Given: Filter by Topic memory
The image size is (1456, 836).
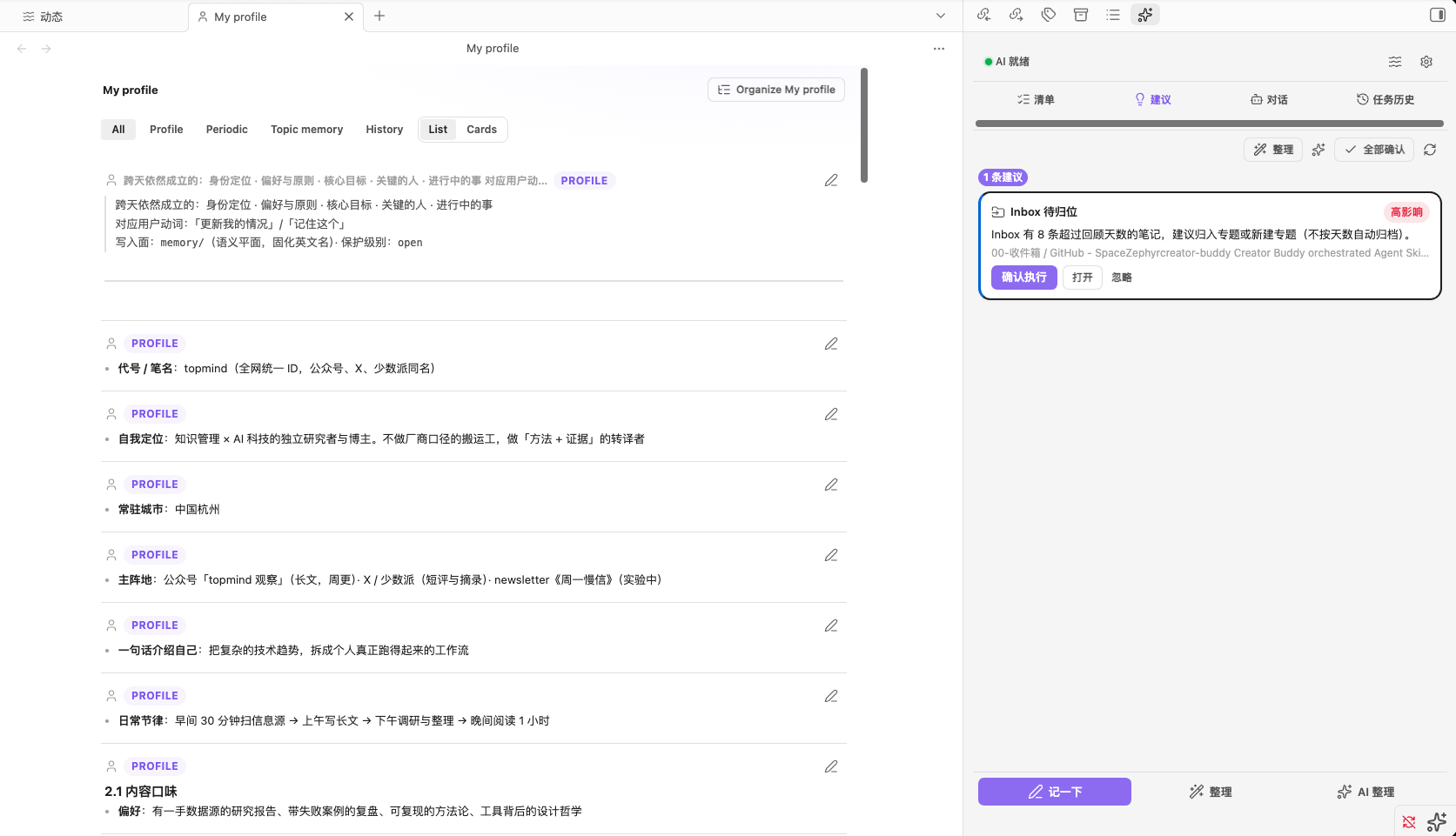Looking at the screenshot, I should coord(306,130).
